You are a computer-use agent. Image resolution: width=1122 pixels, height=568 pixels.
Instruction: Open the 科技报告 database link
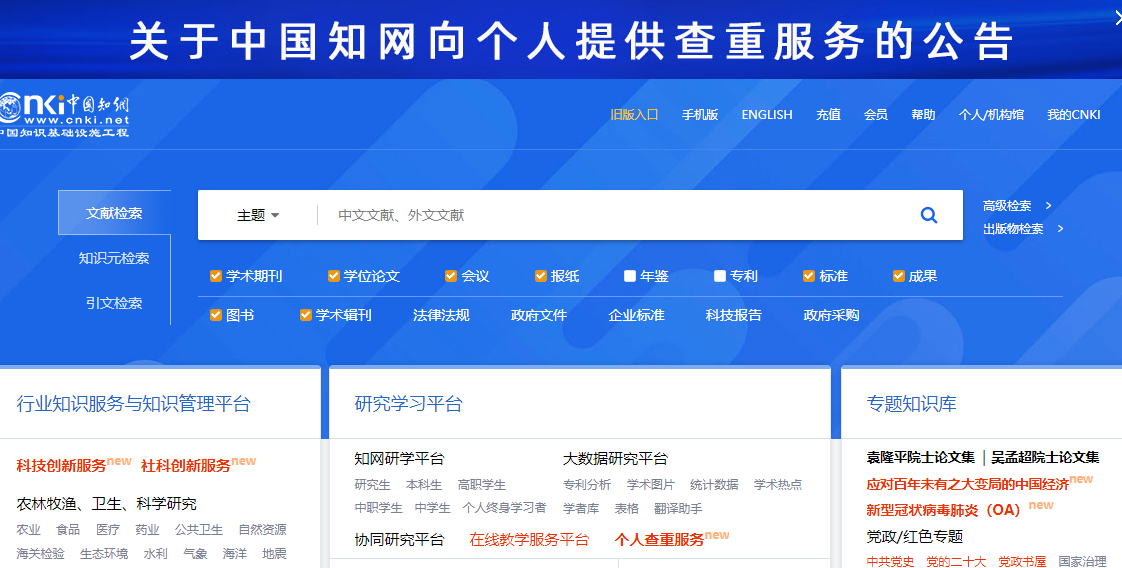(x=733, y=315)
